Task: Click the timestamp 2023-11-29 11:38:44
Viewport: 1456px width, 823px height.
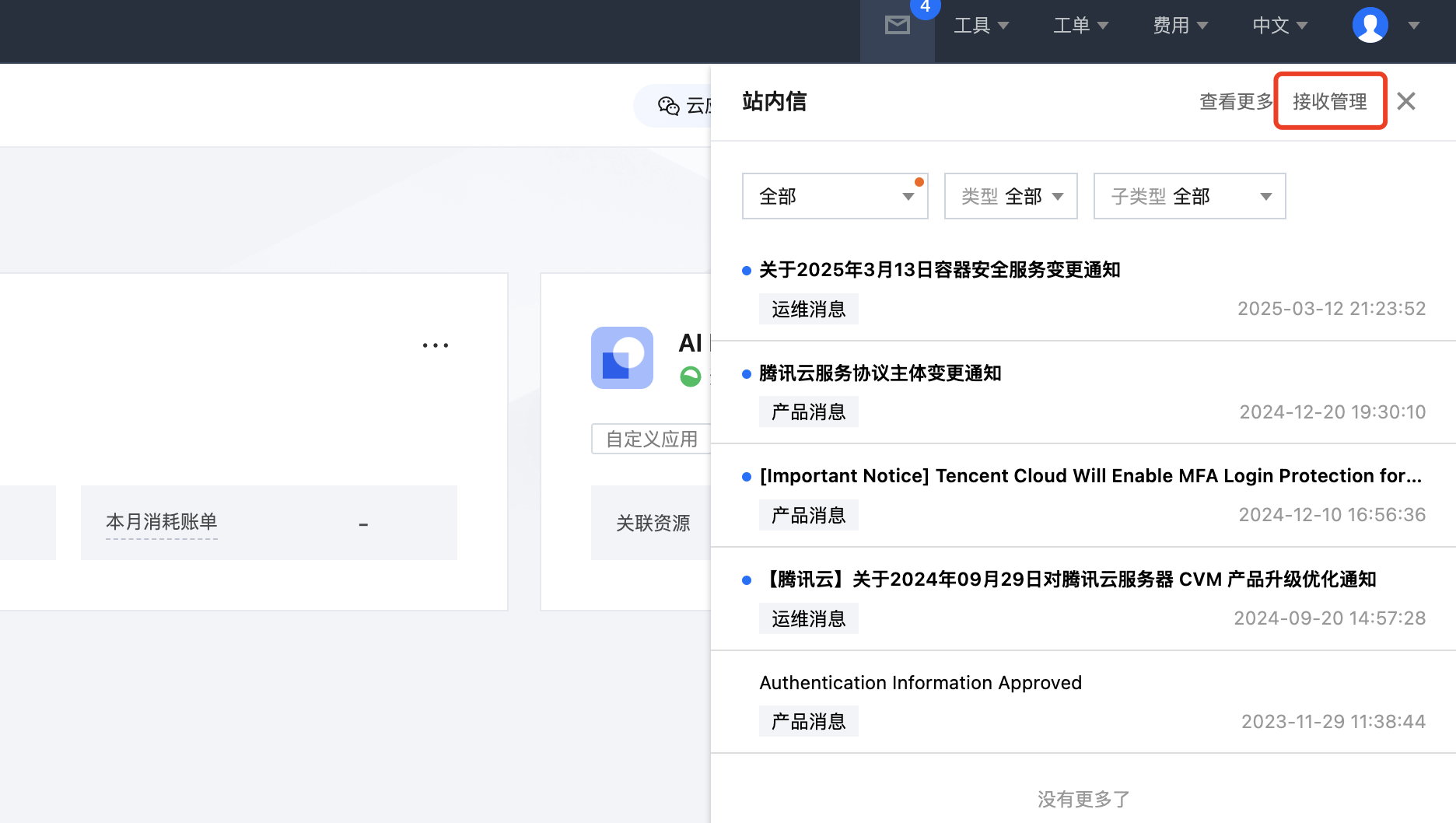Action: tap(1333, 722)
